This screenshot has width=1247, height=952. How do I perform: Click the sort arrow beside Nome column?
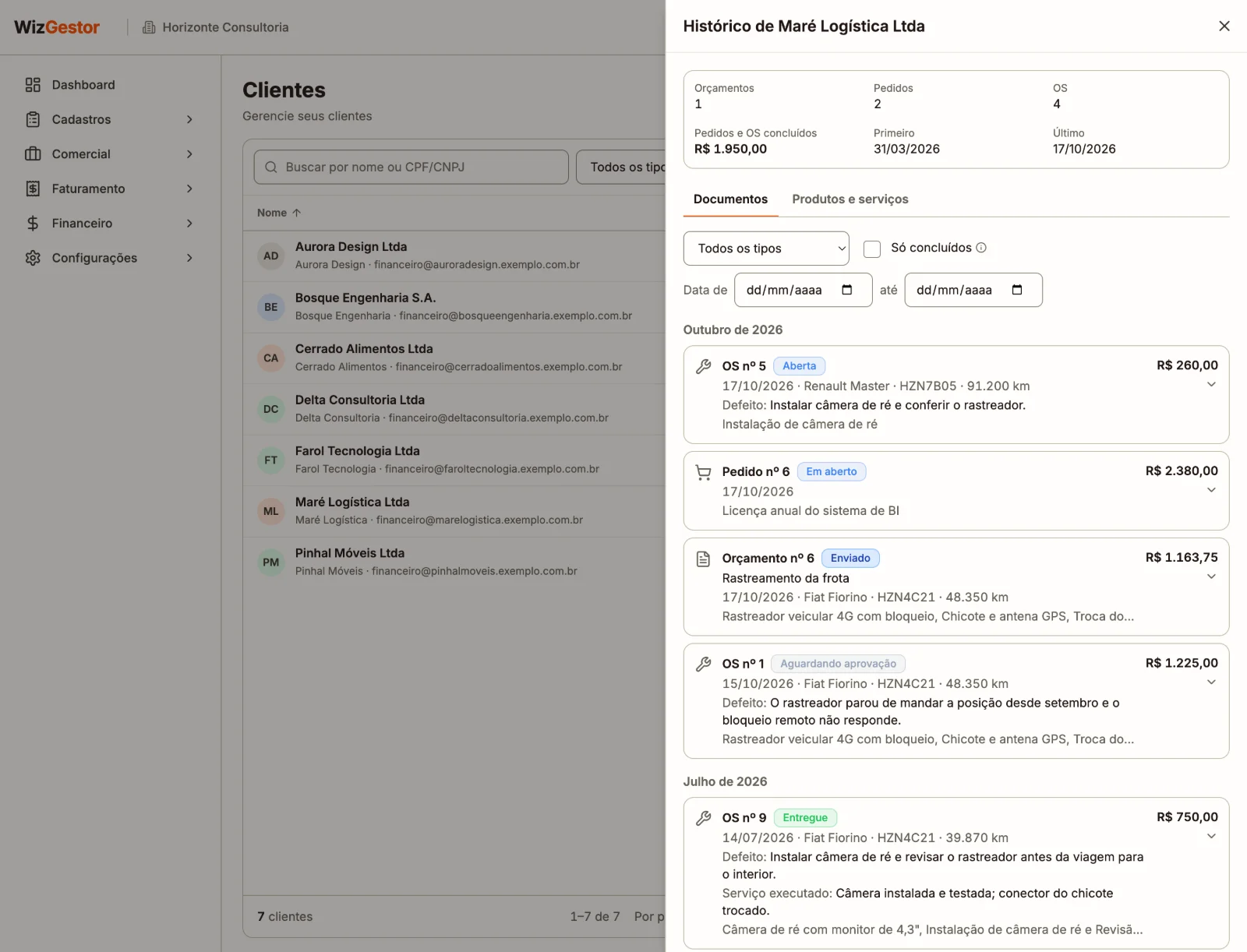point(296,213)
